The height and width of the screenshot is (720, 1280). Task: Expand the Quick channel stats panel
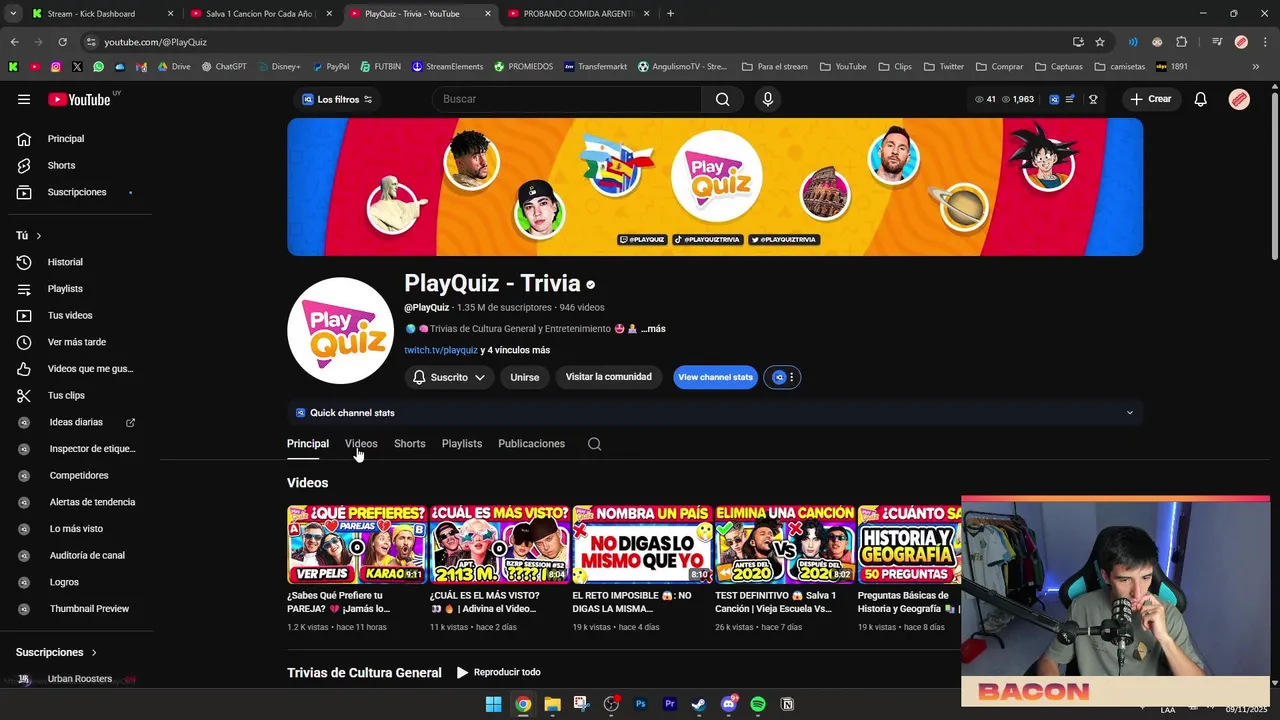(x=715, y=413)
